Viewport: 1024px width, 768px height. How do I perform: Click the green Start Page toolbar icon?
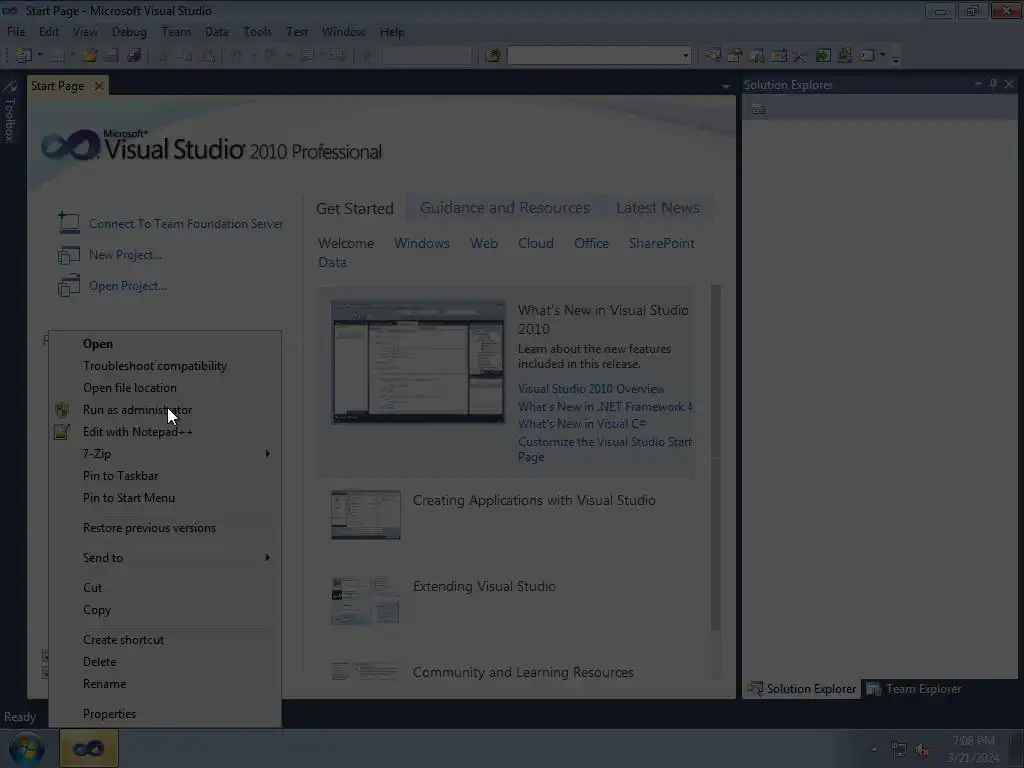click(824, 56)
